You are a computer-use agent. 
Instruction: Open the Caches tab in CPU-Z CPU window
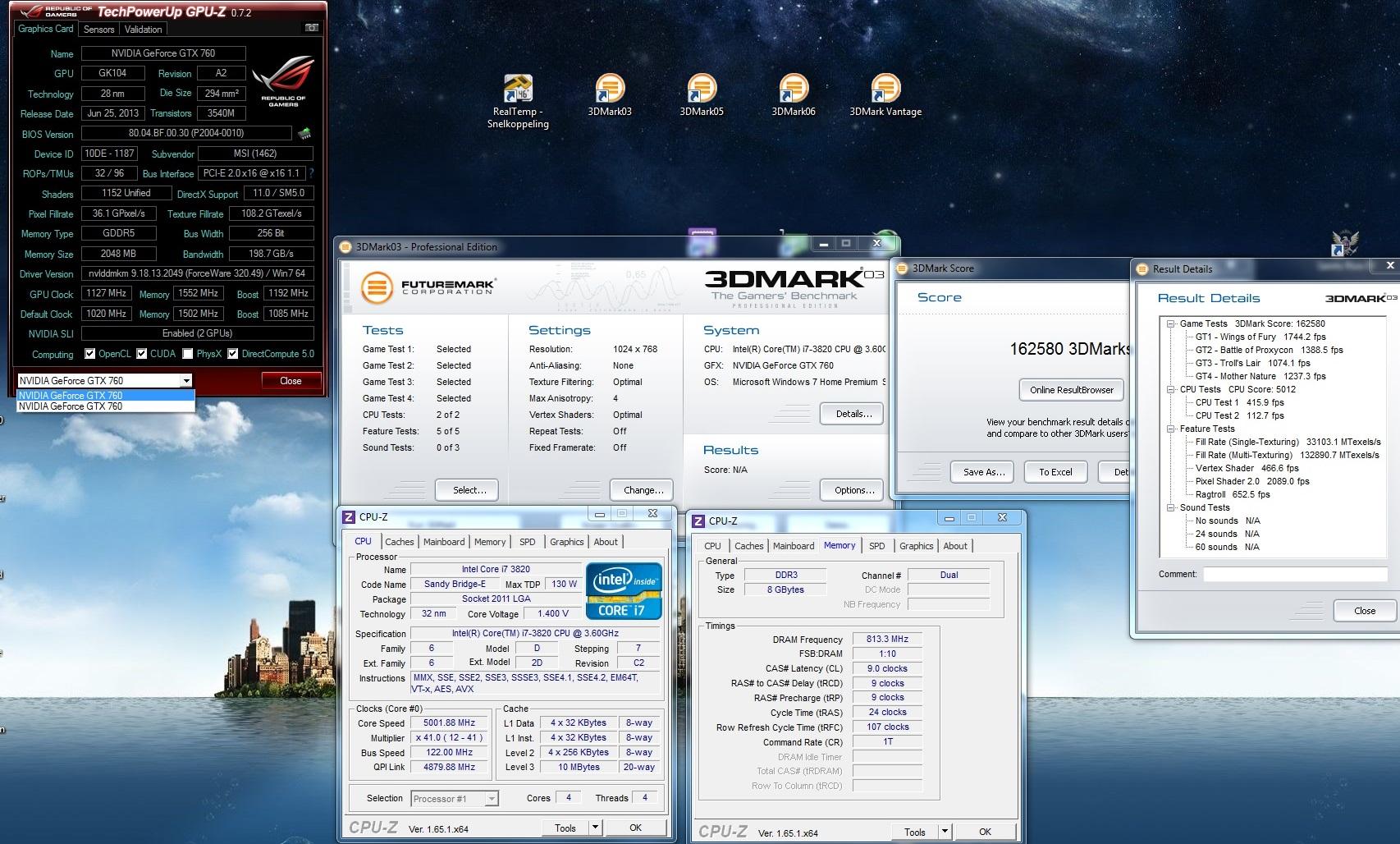coord(400,542)
